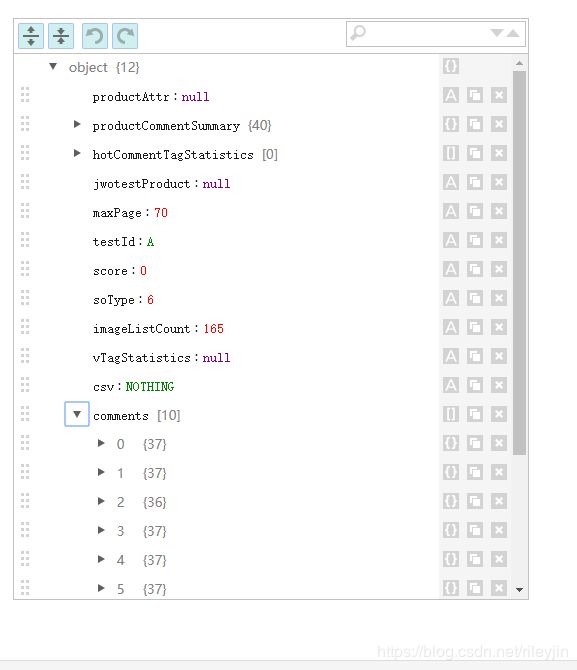Duplicate the imageListCount field

(474, 327)
